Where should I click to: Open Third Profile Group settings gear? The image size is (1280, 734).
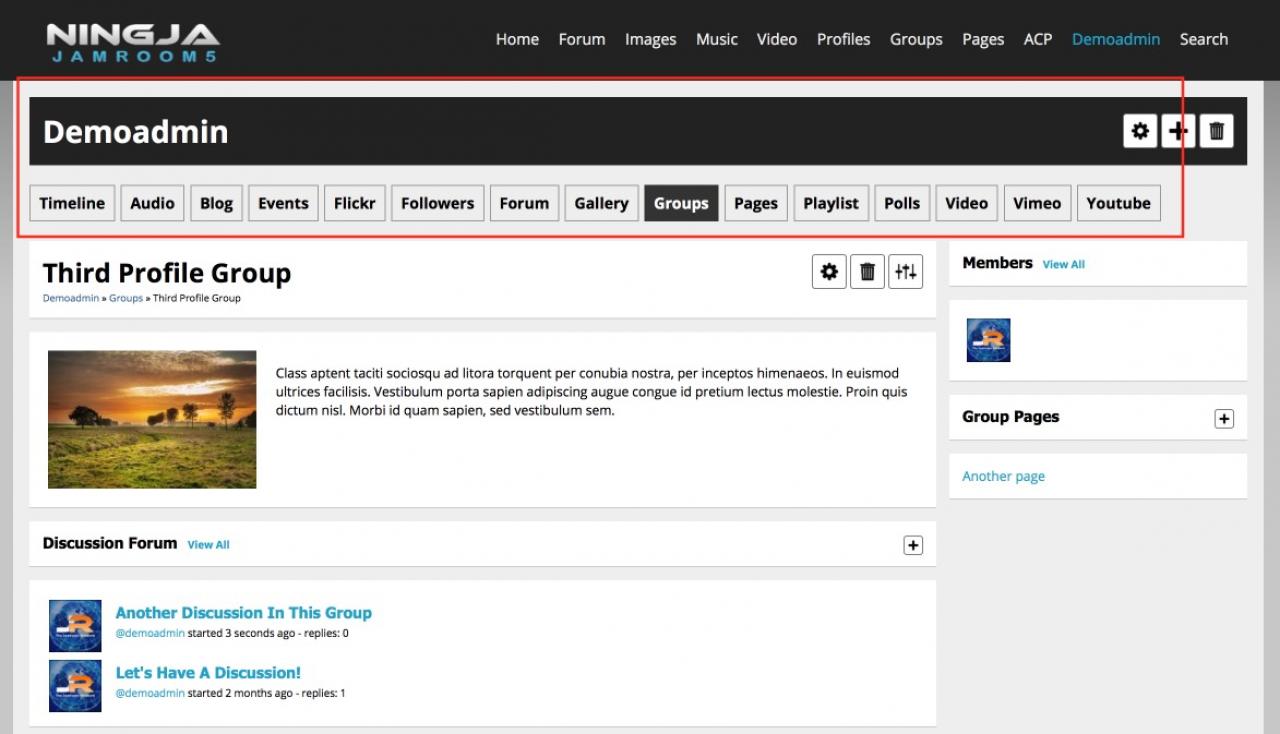(829, 271)
